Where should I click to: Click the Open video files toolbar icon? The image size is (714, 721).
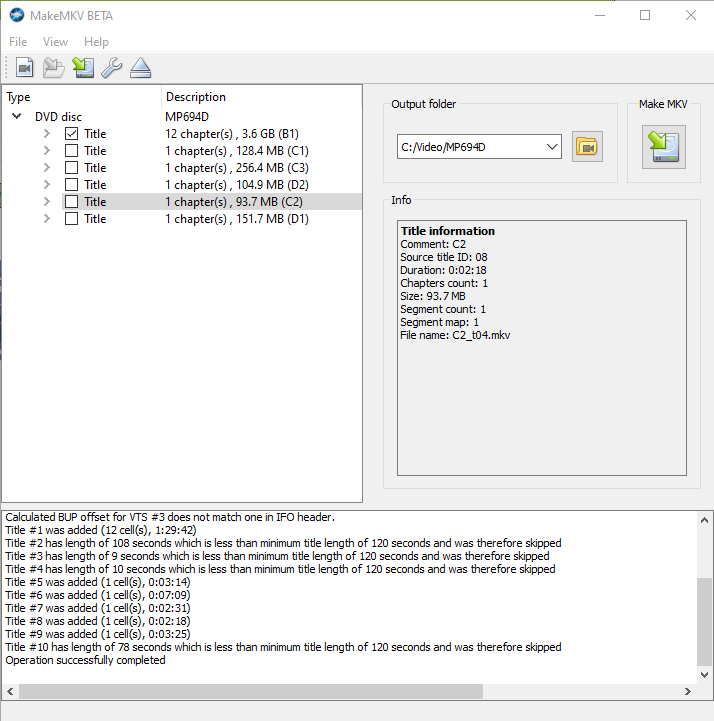24,68
